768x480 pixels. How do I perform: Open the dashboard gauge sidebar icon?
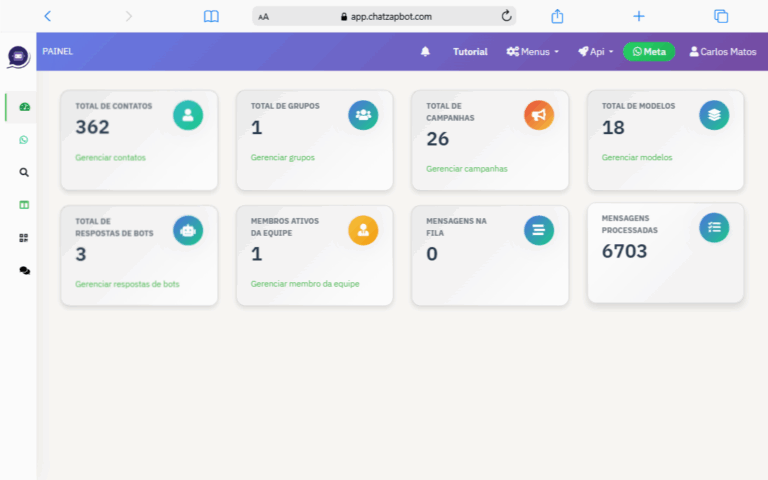click(x=24, y=107)
